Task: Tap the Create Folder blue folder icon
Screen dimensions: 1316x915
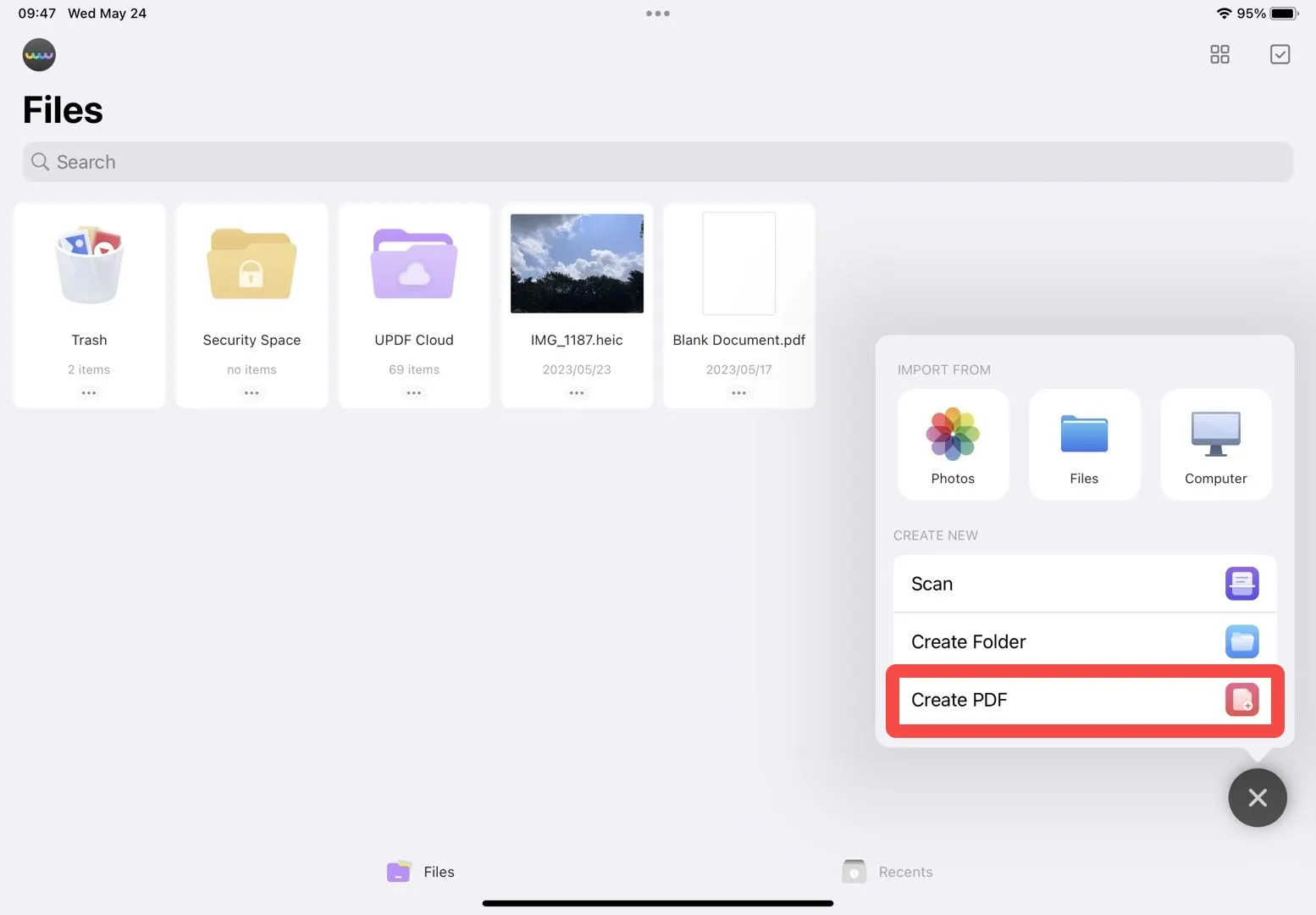Action: click(1241, 641)
